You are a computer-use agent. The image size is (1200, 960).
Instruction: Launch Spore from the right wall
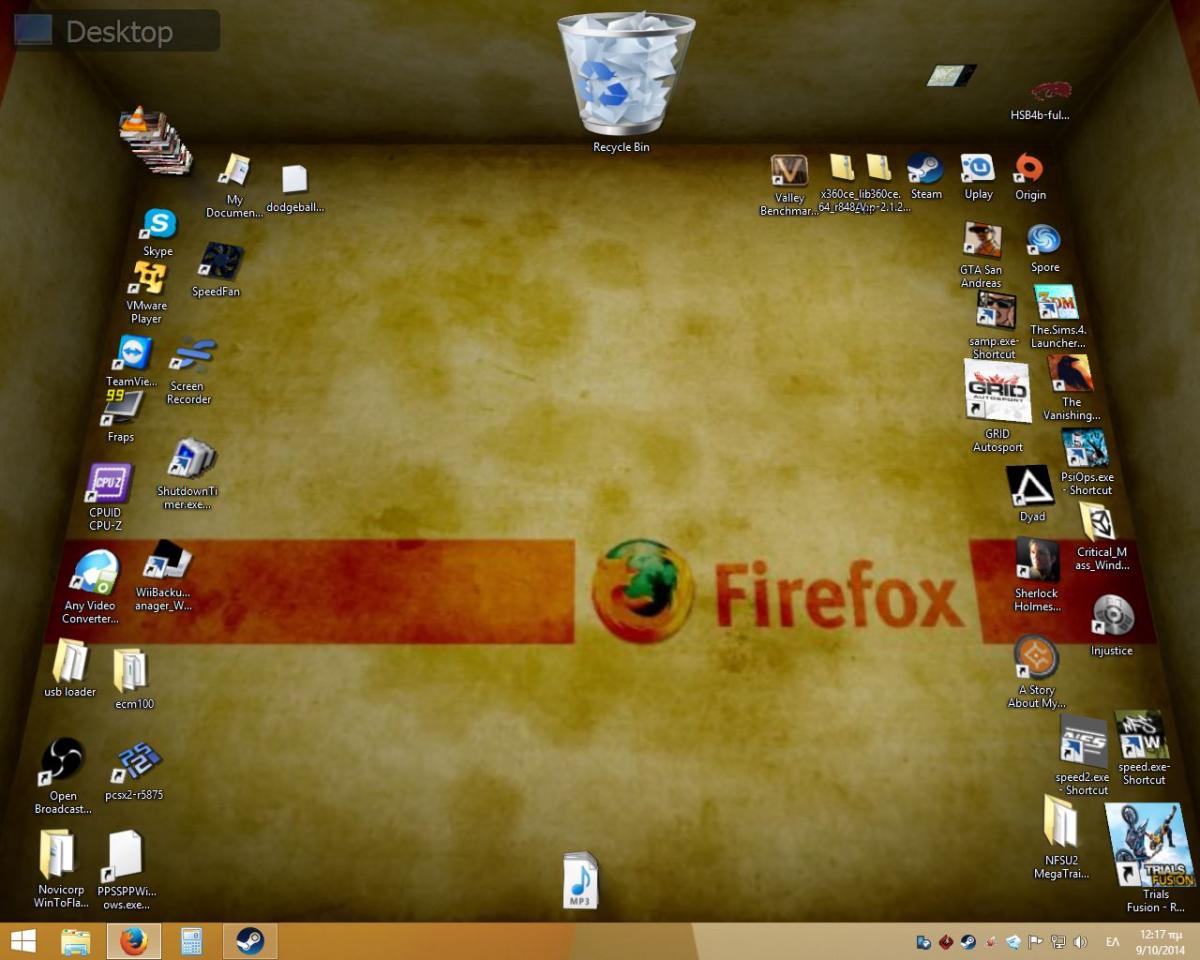point(1044,240)
